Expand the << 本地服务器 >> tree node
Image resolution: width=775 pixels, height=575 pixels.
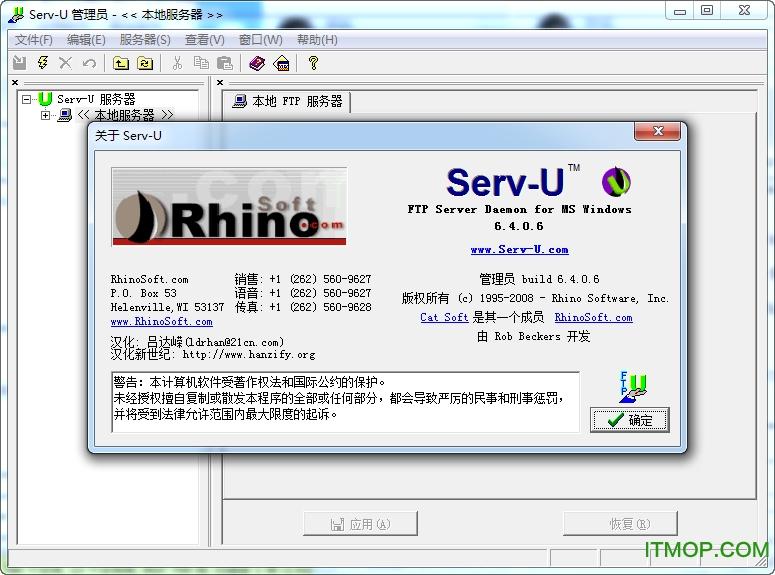[45, 115]
